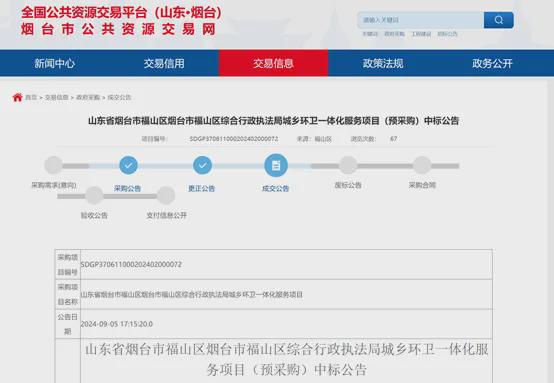Click the 成交公告 step label
This screenshot has width=554, height=383.
(x=276, y=189)
